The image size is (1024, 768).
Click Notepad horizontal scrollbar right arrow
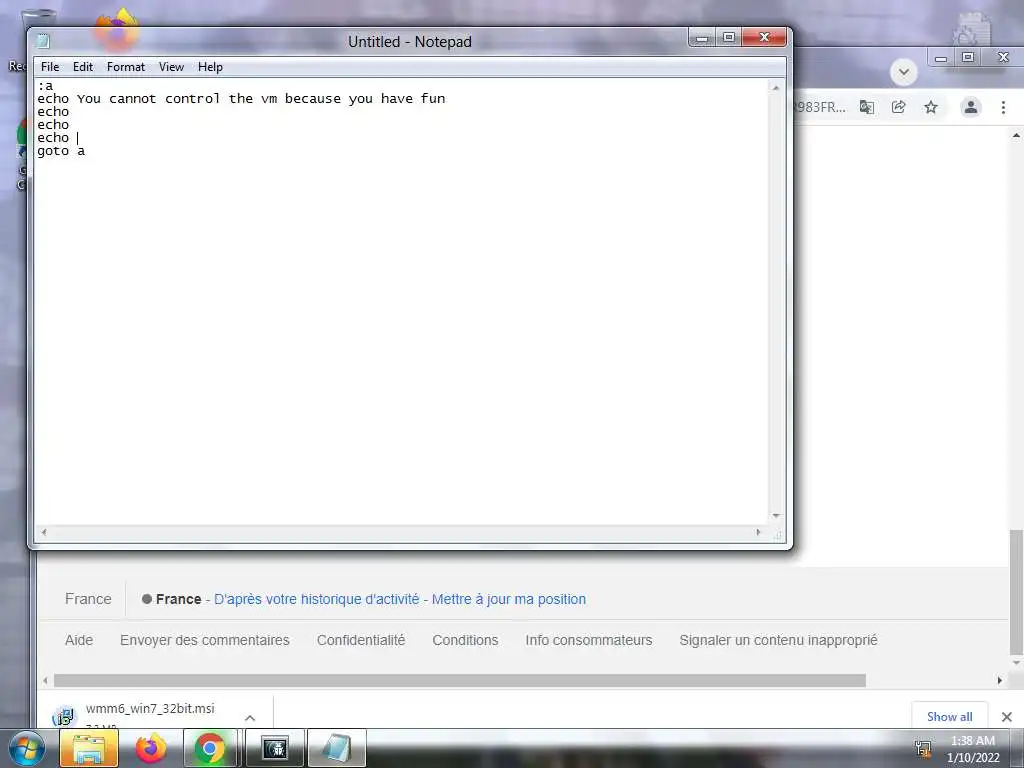(758, 532)
